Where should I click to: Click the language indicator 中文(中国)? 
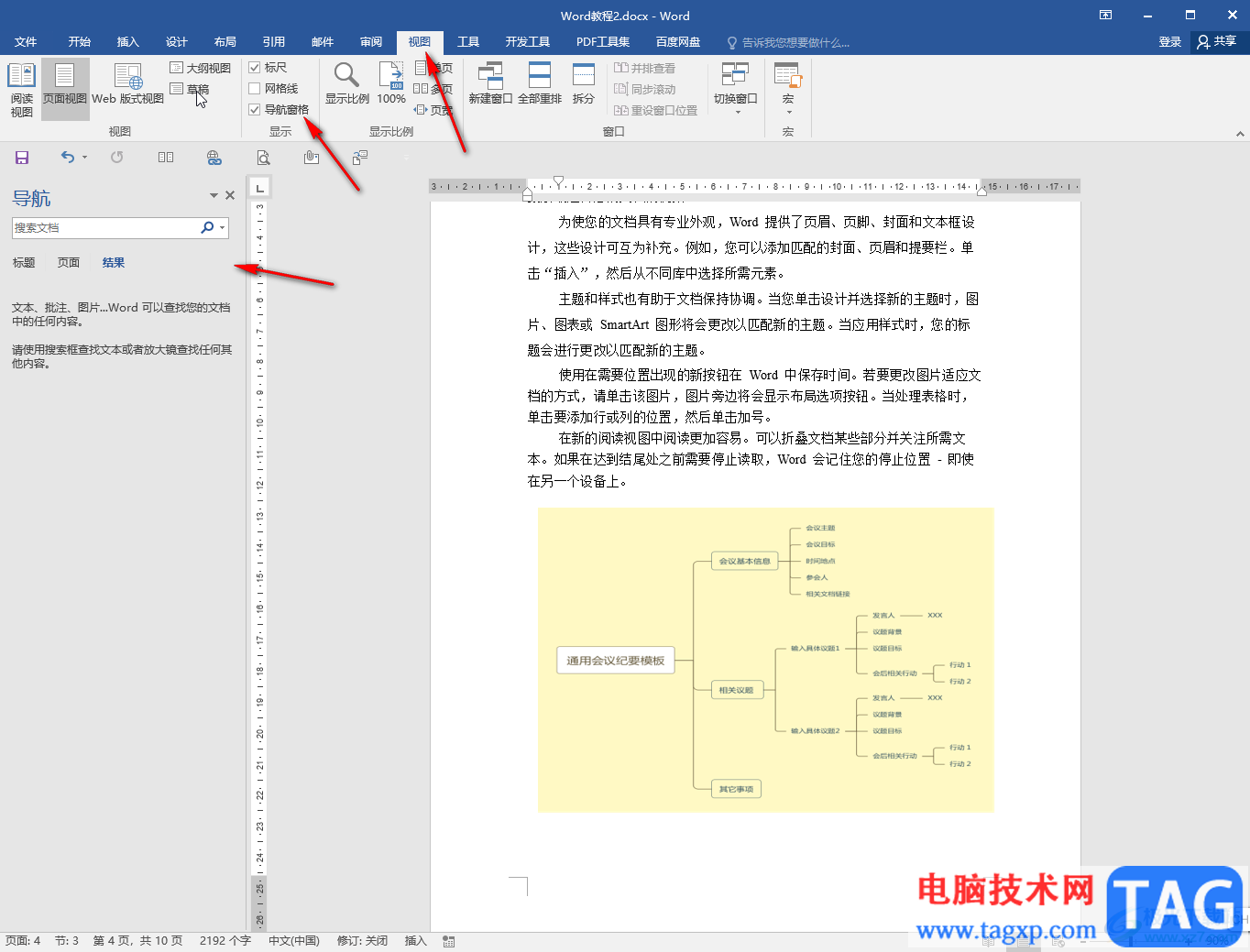294,941
